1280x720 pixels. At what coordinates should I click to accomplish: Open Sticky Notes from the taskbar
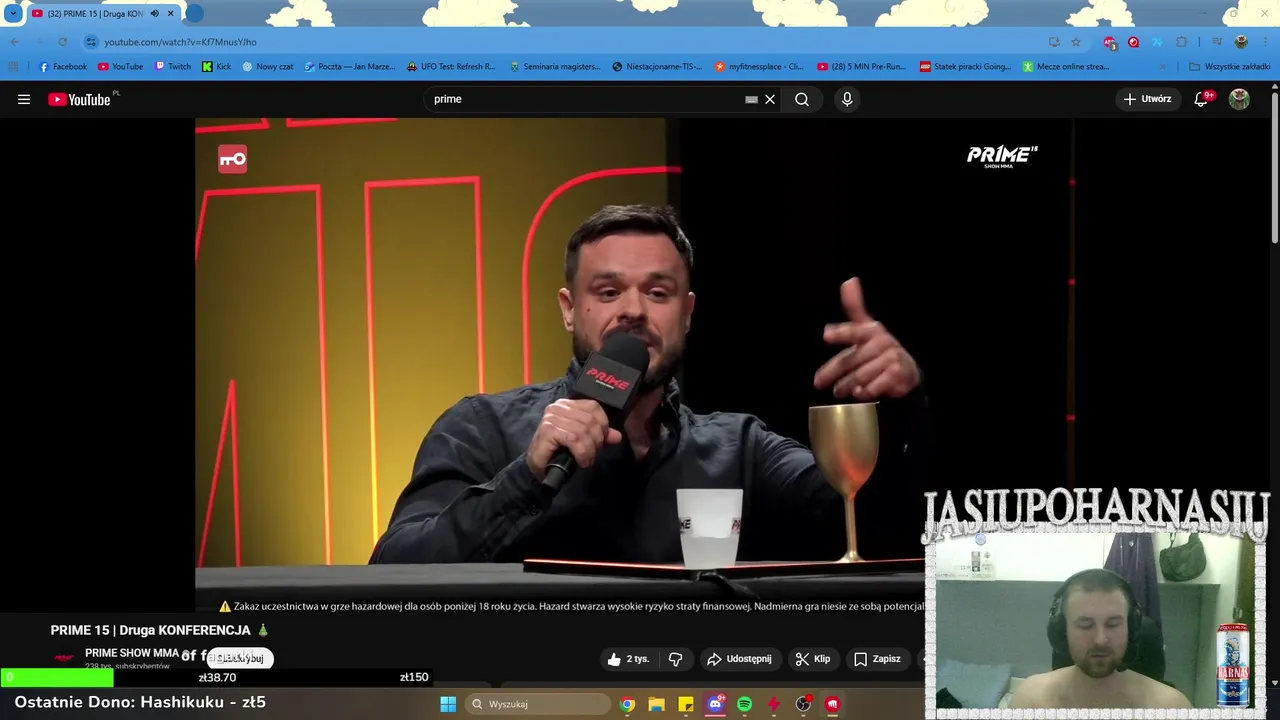coord(686,704)
